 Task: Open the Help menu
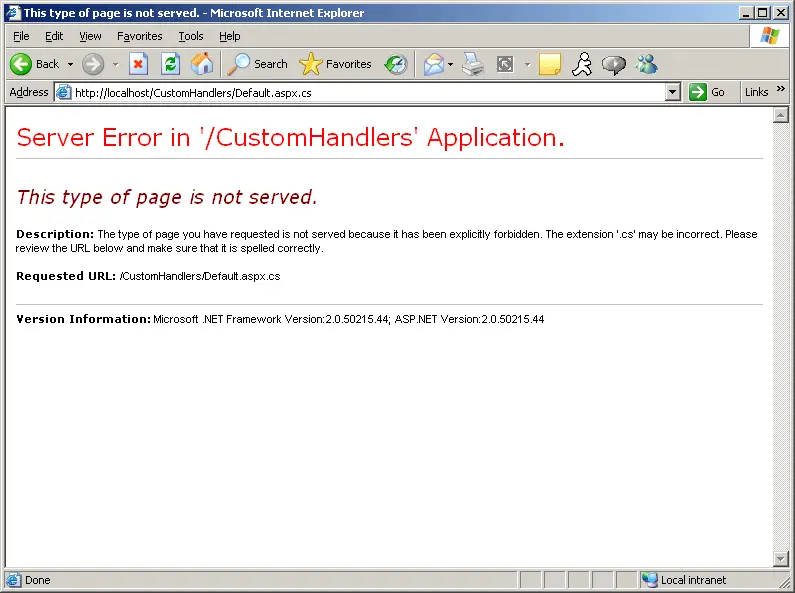230,36
